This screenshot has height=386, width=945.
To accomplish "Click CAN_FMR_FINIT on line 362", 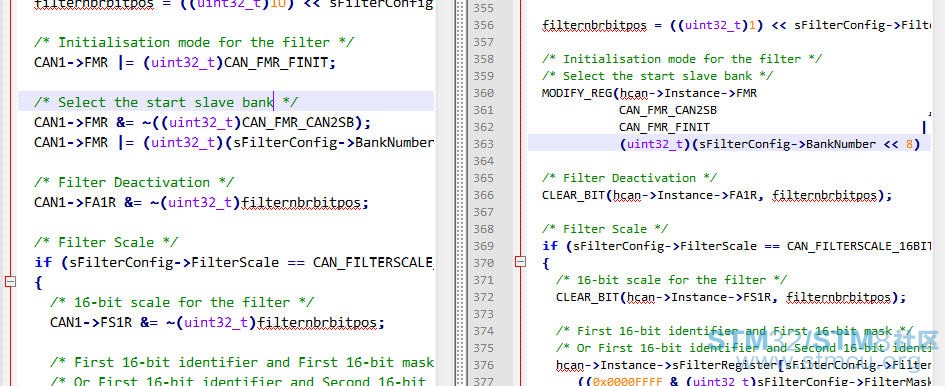I will (x=664, y=127).
